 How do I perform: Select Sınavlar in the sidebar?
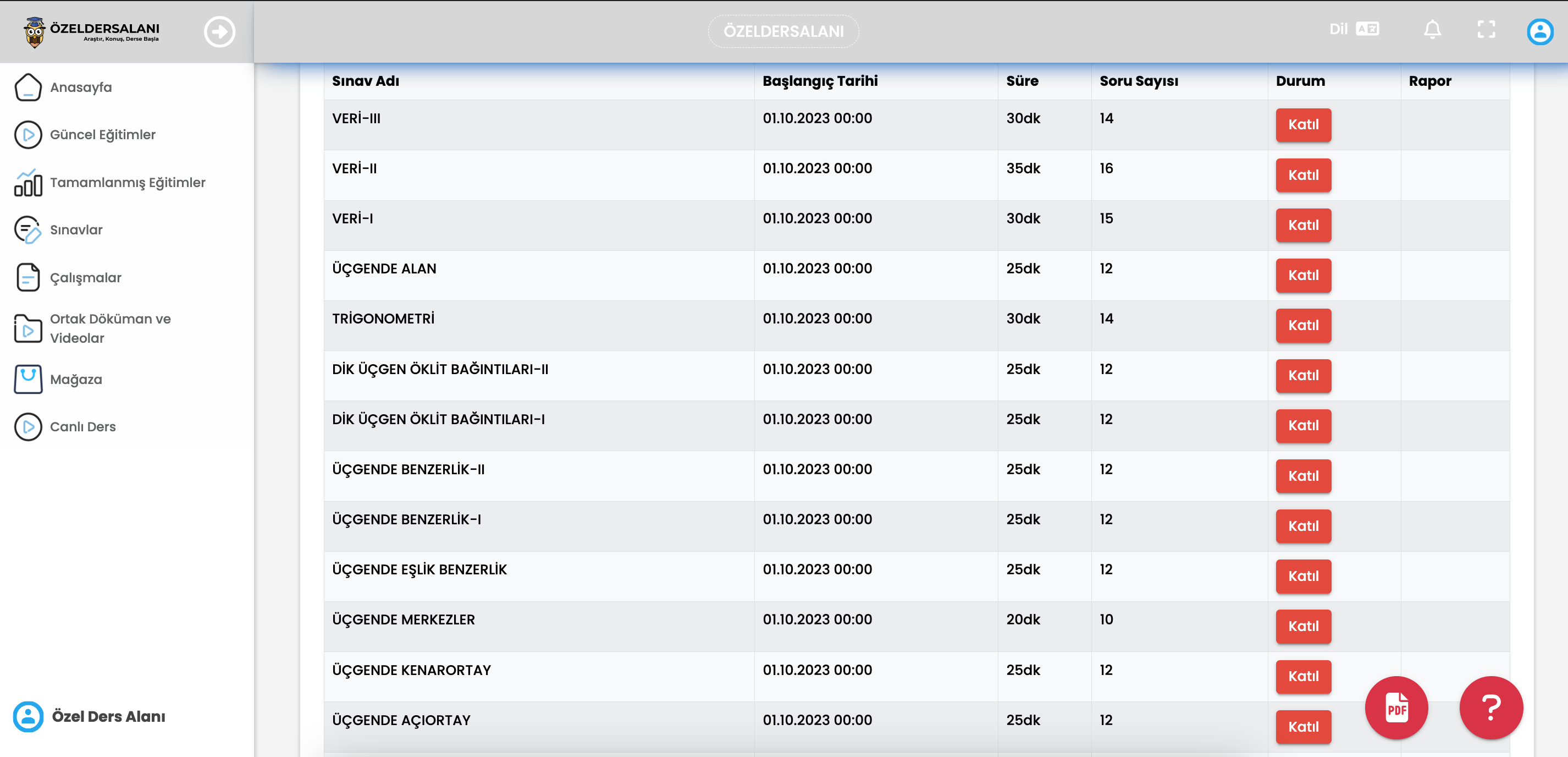coord(76,229)
